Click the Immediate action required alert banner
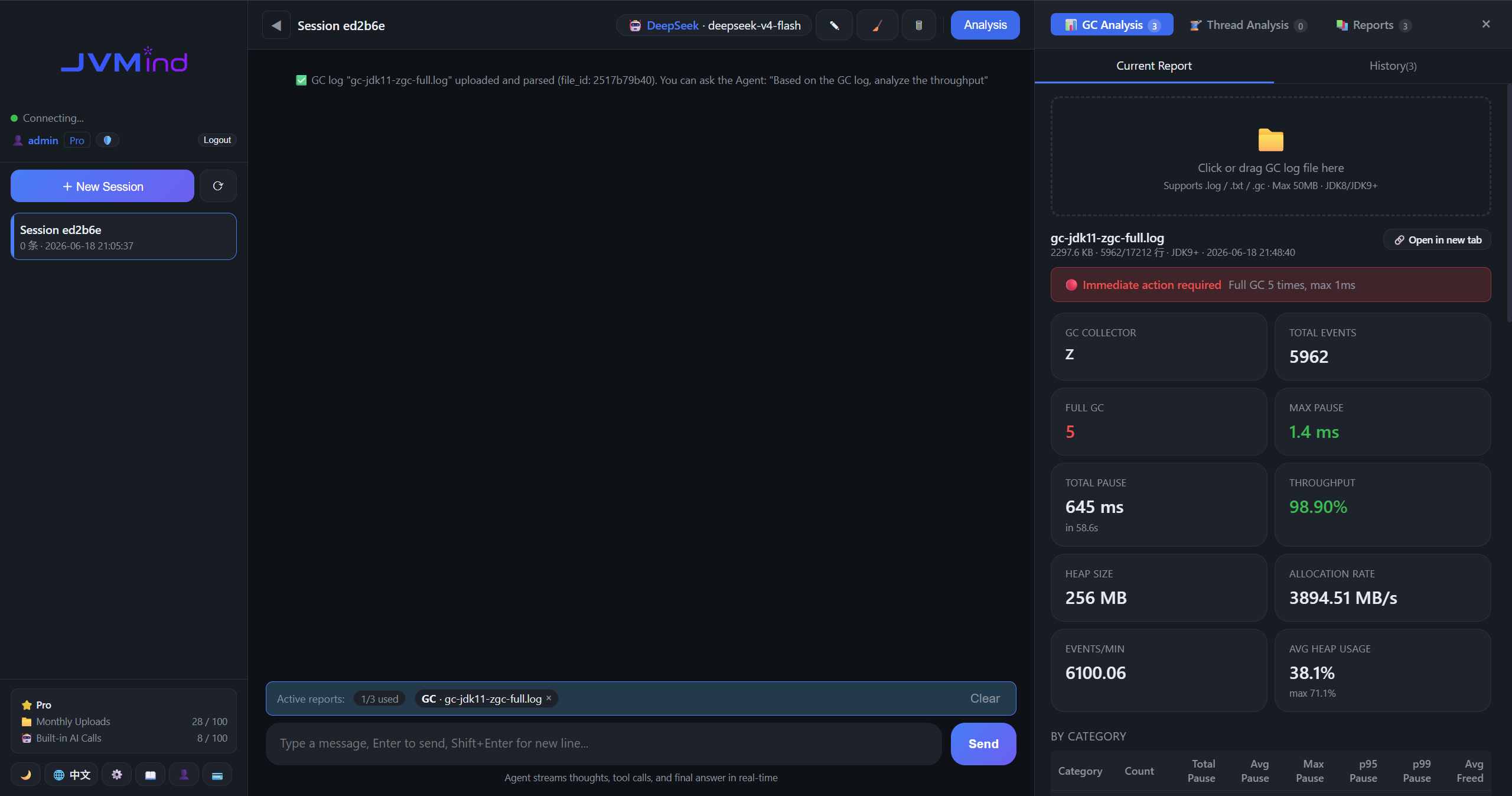Screen dimensions: 1512x796 click(x=1270, y=285)
